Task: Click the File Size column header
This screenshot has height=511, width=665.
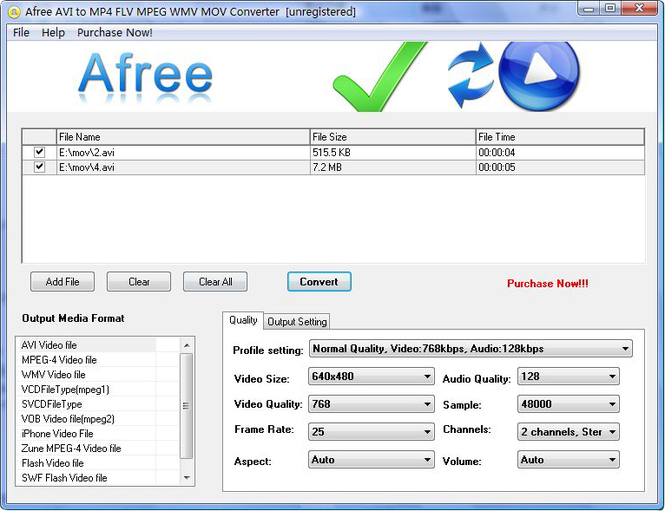Action: coord(392,137)
